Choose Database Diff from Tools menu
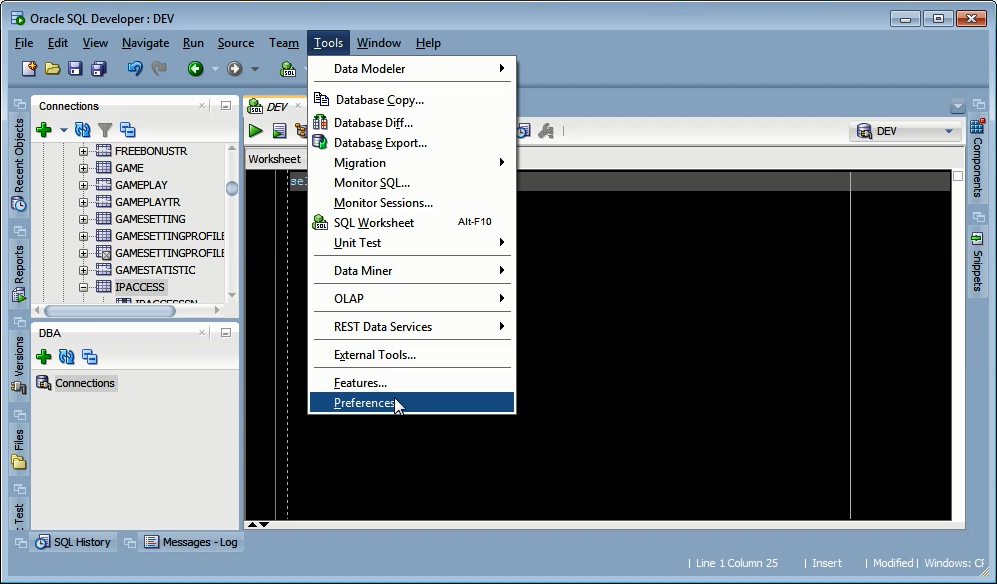 (x=411, y=123)
